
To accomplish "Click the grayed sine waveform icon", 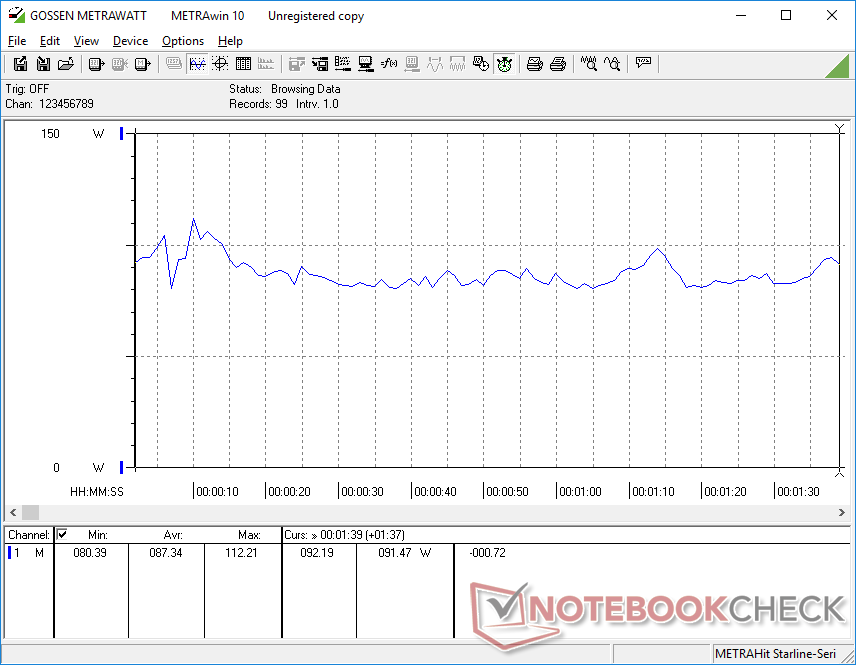I will (435, 64).
